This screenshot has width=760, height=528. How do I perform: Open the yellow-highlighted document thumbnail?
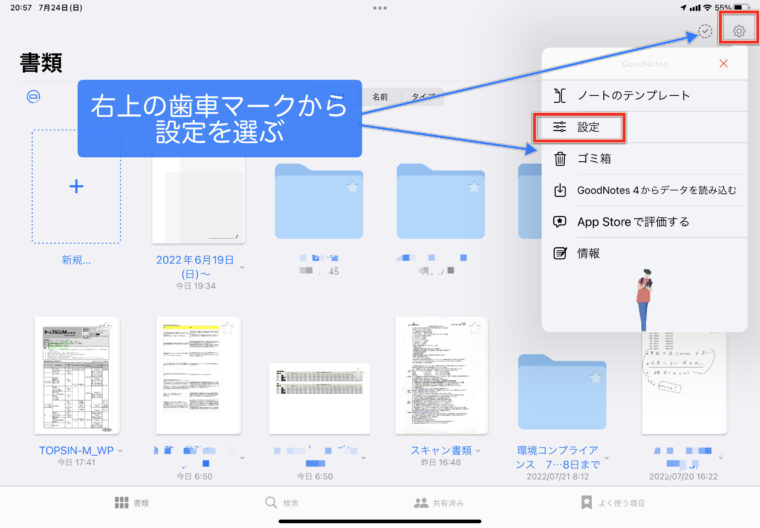(198, 375)
